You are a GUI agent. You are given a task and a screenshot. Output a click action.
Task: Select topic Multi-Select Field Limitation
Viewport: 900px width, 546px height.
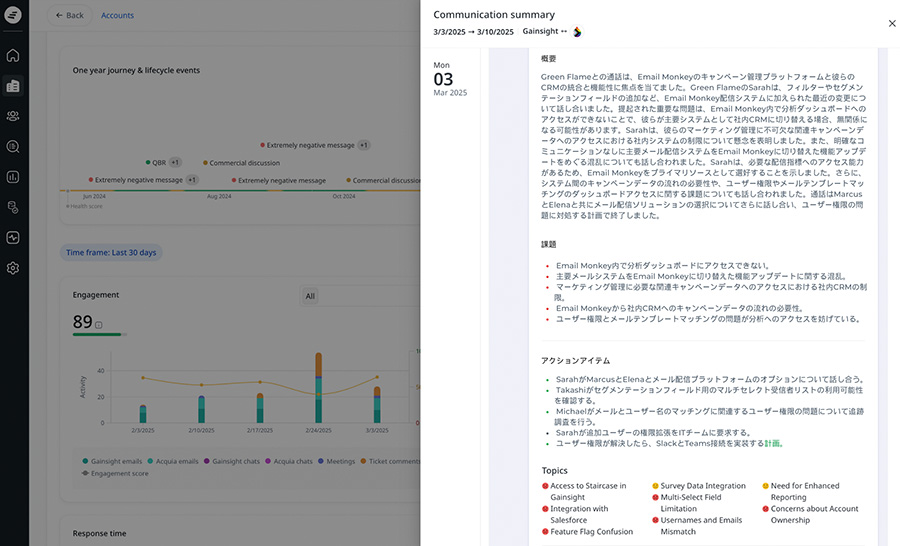[x=687, y=503]
